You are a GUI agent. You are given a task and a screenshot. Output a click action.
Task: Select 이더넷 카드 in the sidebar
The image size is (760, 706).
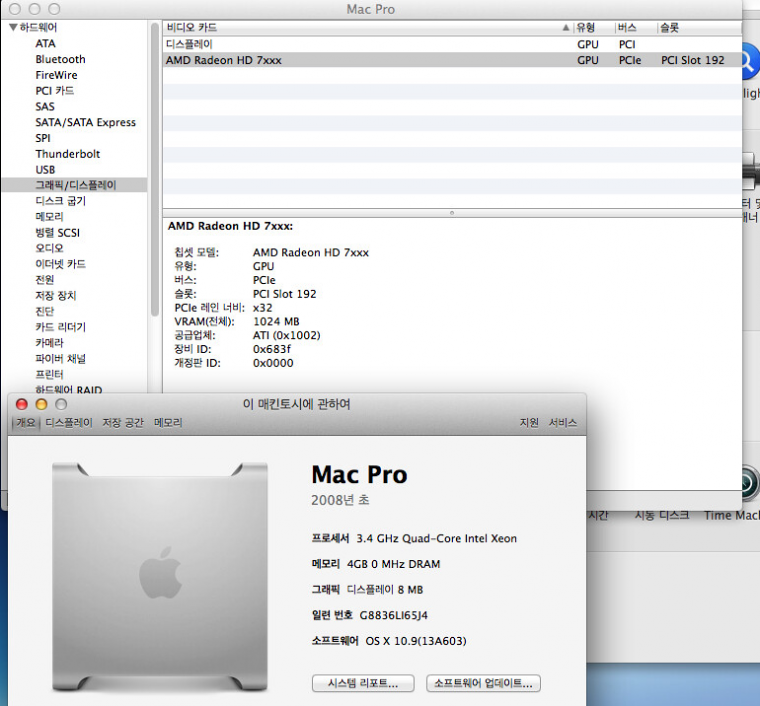click(61, 264)
